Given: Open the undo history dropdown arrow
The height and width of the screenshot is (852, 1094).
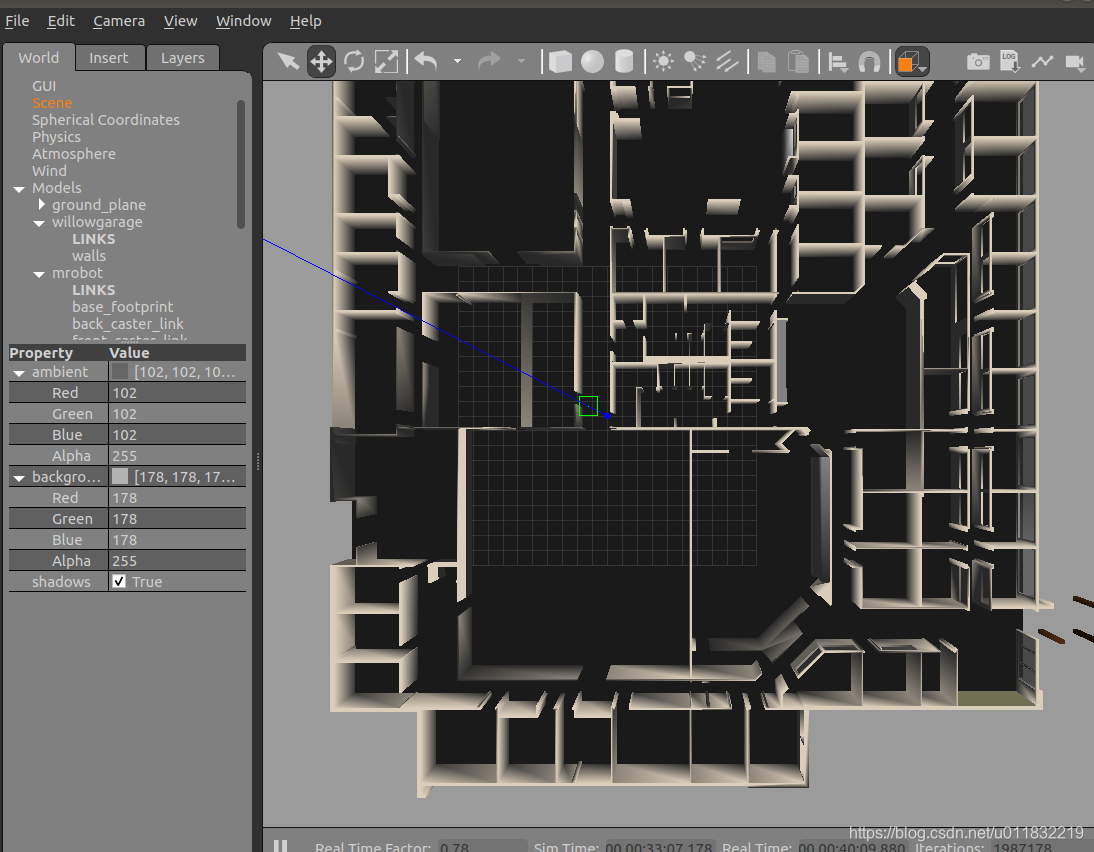Looking at the screenshot, I should (x=458, y=61).
